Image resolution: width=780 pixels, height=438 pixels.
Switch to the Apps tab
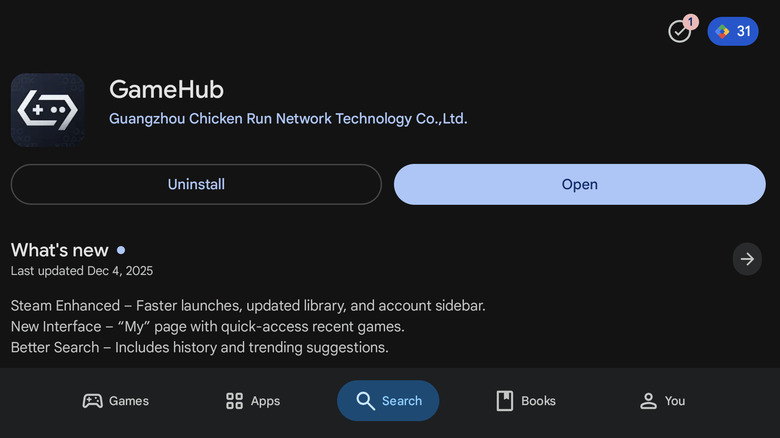tap(253, 401)
